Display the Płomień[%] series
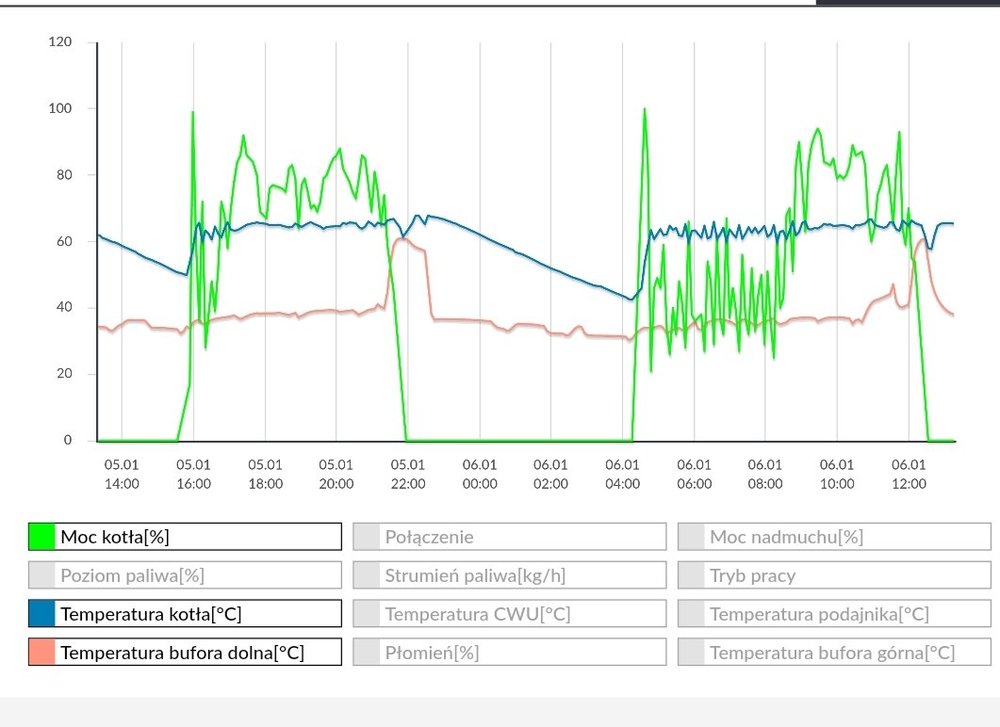The width and height of the screenshot is (1000, 727). pos(509,653)
